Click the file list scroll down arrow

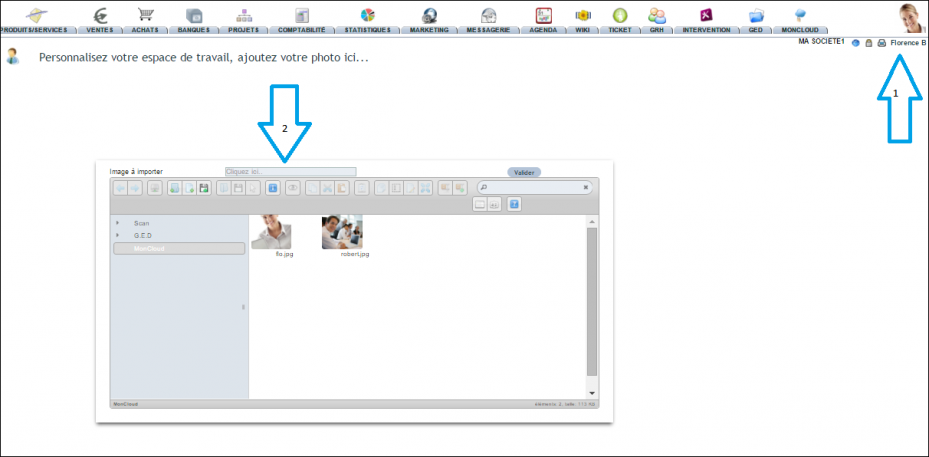(592, 393)
